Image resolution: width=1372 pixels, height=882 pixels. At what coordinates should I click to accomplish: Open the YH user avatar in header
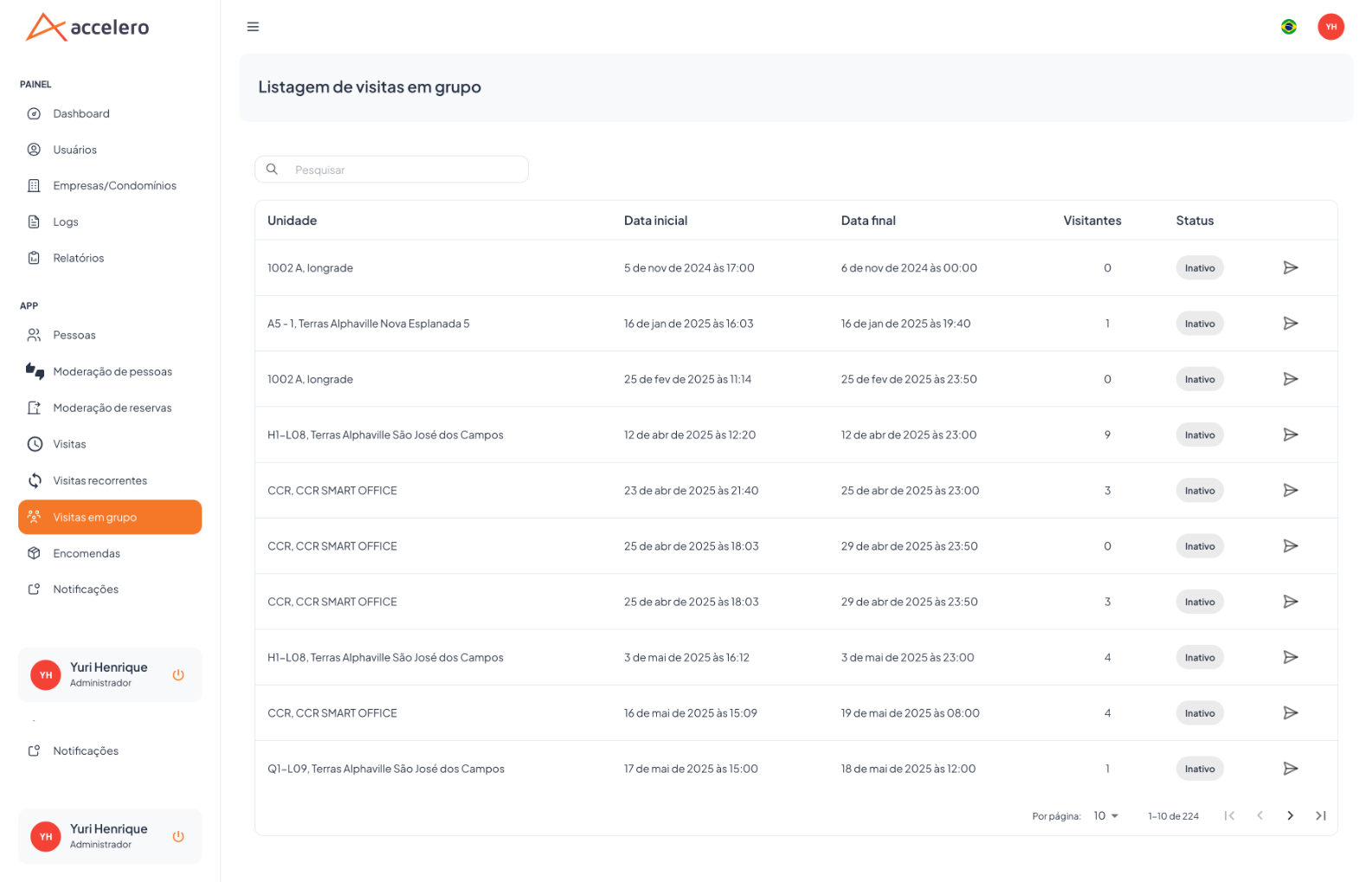tap(1330, 27)
